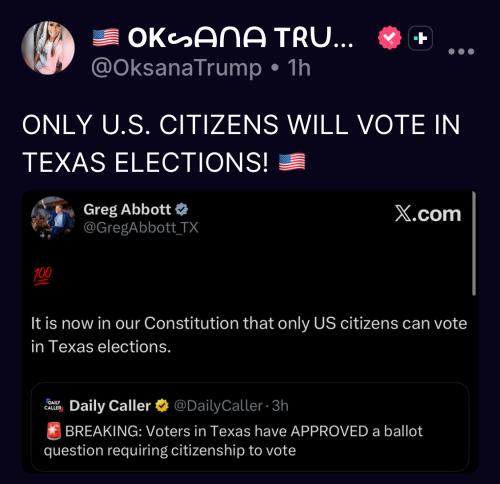Click the red 100 emoji
The image size is (500, 484).
[42, 276]
